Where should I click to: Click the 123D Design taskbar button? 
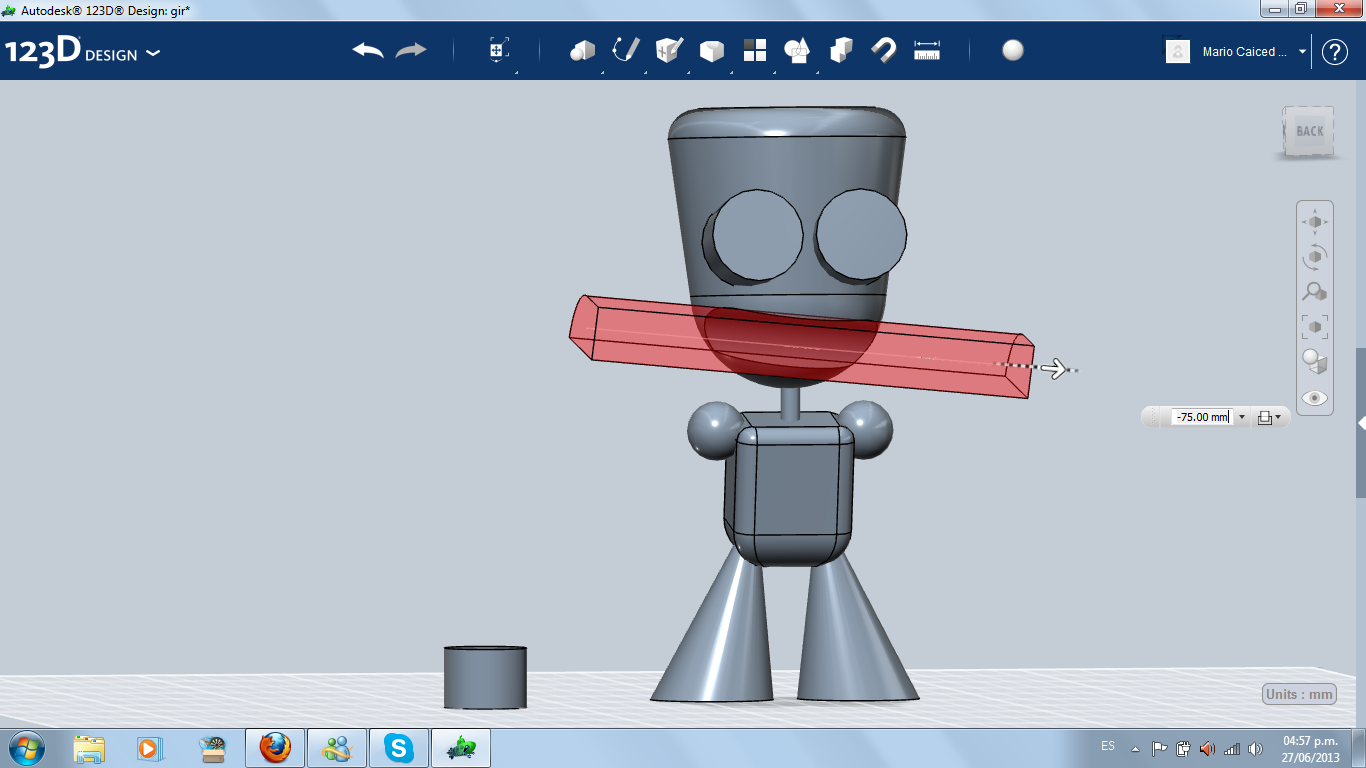tap(461, 748)
